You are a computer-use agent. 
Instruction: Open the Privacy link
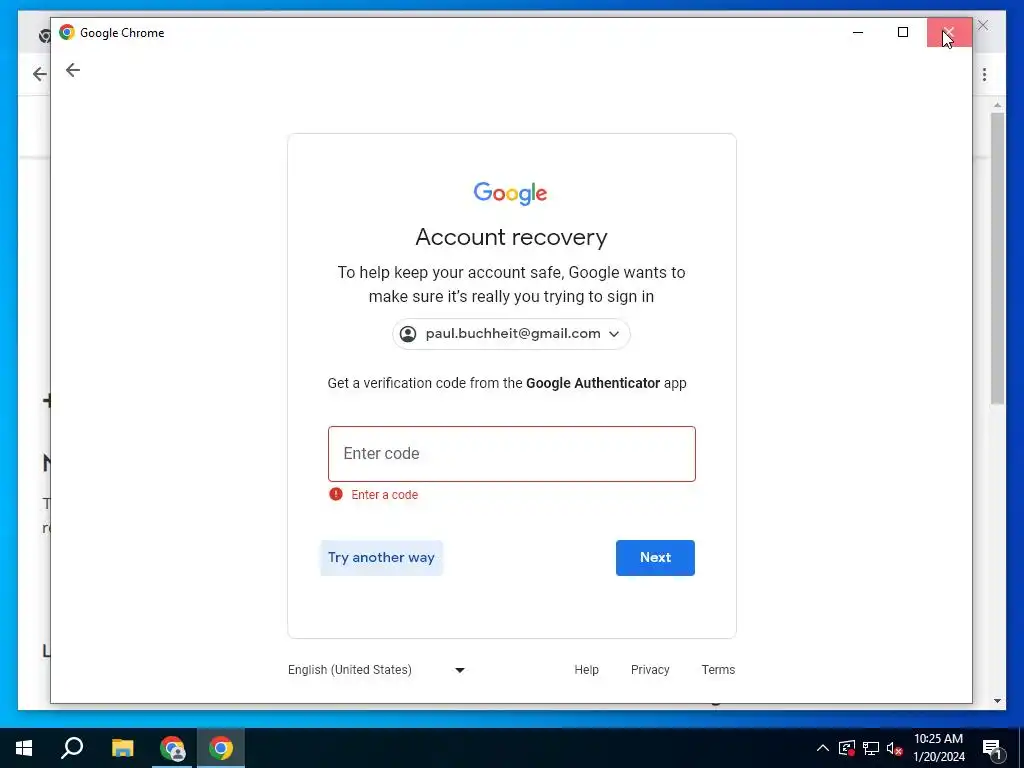650,670
